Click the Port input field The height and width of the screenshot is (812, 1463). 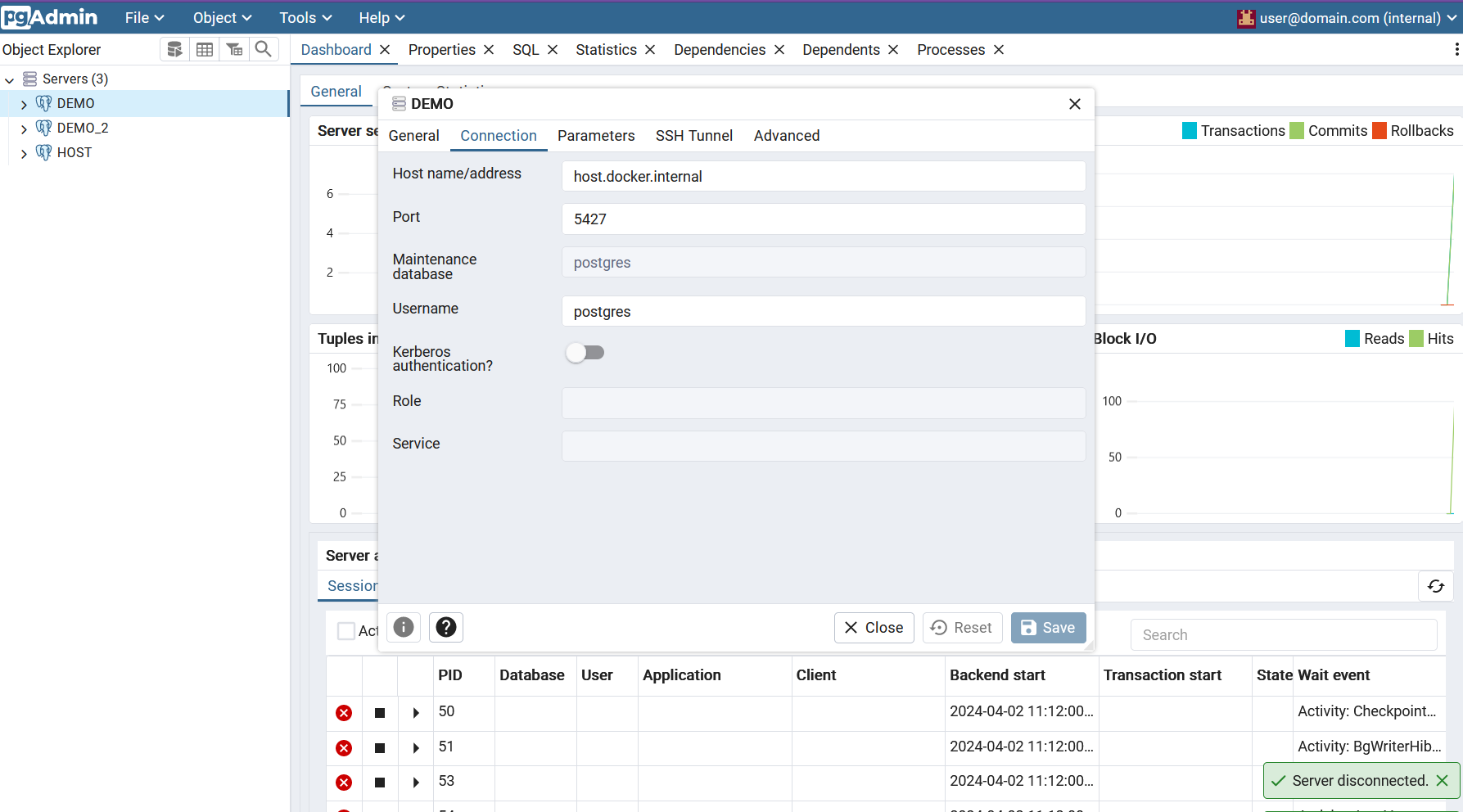[x=824, y=219]
